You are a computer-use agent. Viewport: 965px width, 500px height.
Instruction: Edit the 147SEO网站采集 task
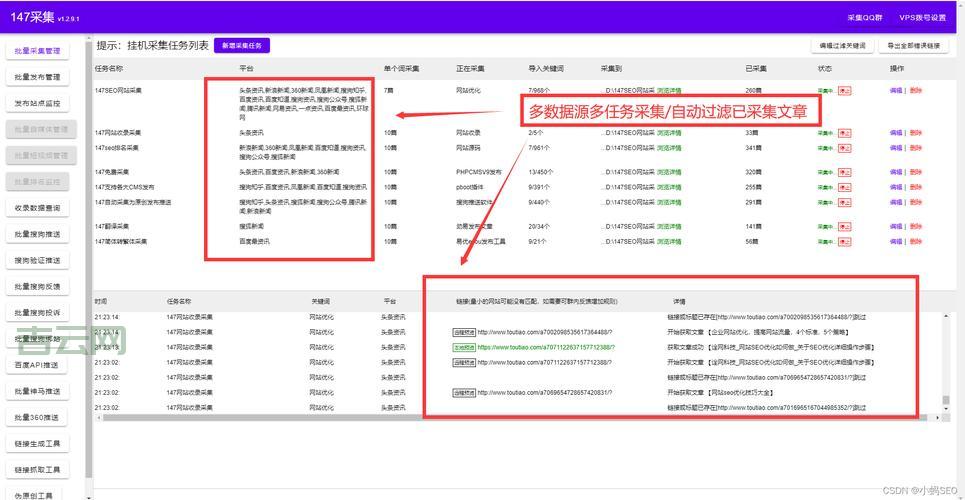pyautogui.click(x=895, y=91)
